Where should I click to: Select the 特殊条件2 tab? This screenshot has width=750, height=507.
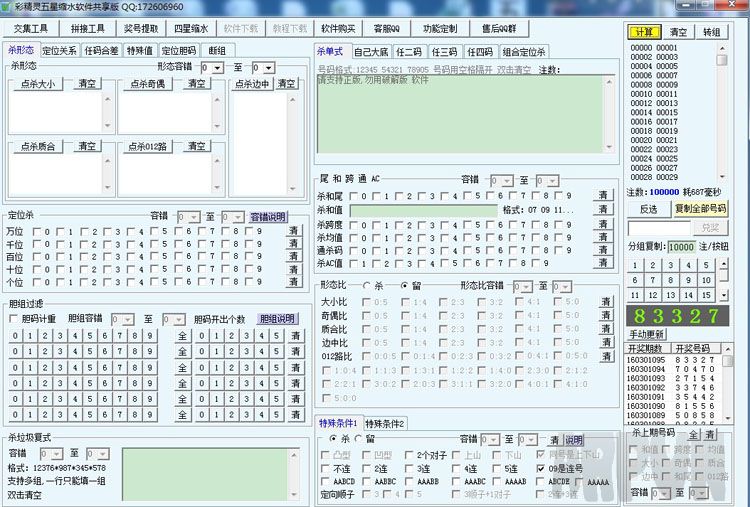pos(386,423)
